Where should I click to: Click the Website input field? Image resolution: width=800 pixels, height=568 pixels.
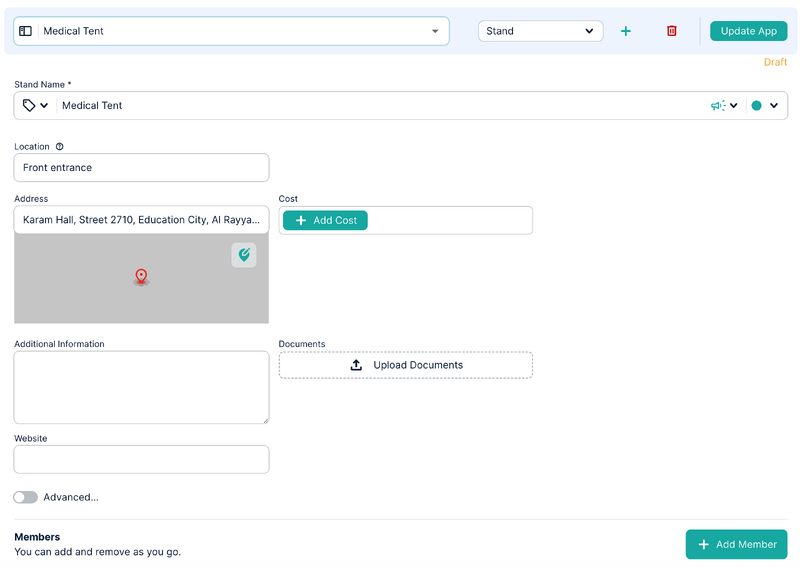(x=141, y=459)
